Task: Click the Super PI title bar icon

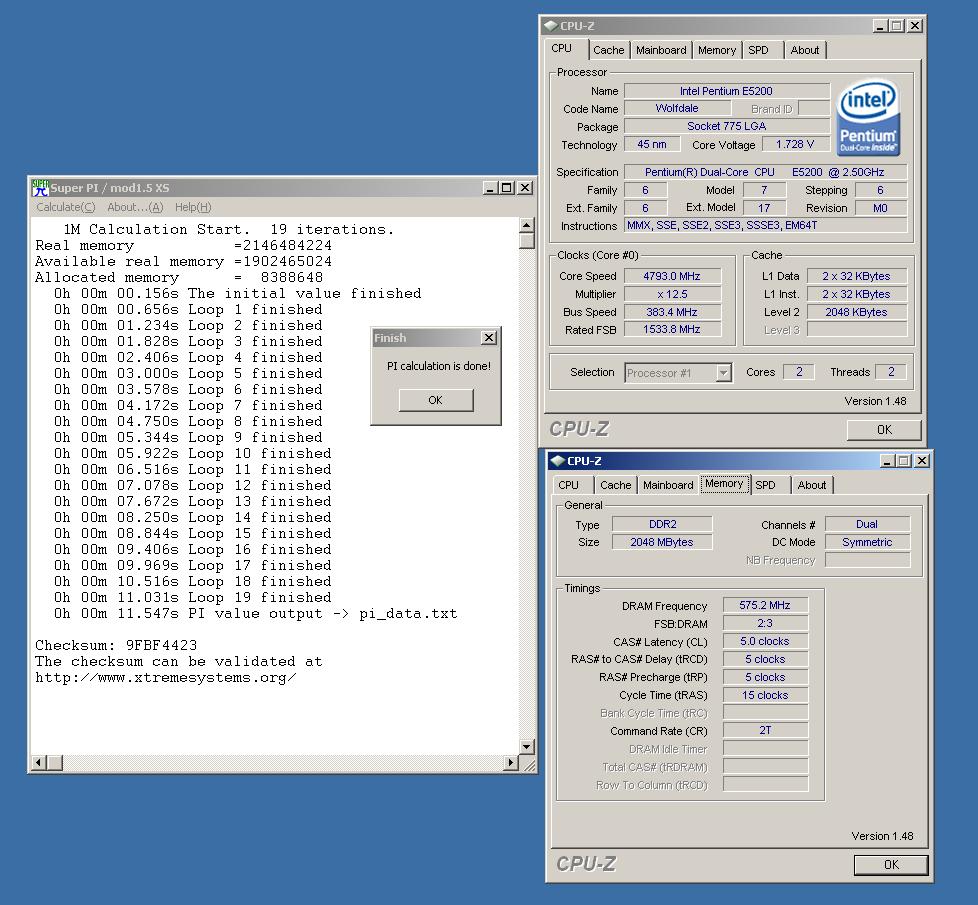Action: [x=41, y=187]
